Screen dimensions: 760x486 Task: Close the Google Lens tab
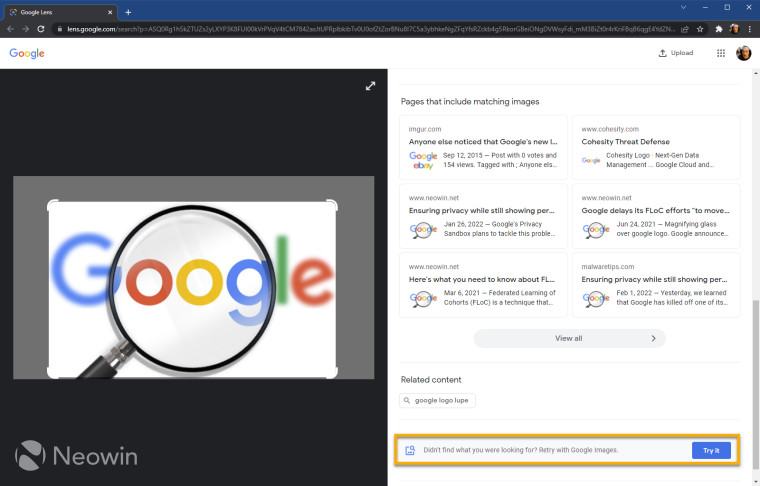(110, 12)
